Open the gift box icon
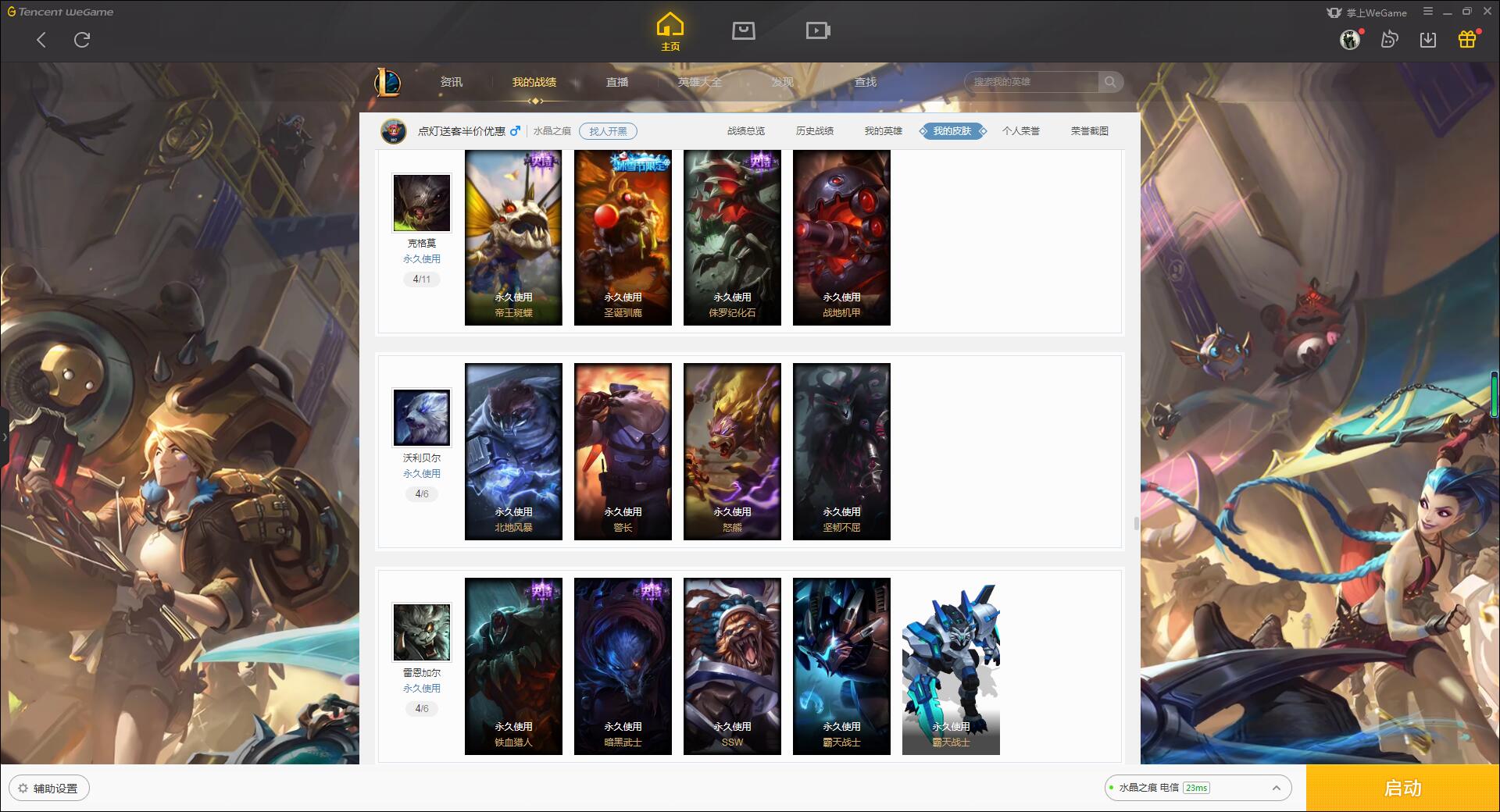The image size is (1500, 812). point(1467,39)
